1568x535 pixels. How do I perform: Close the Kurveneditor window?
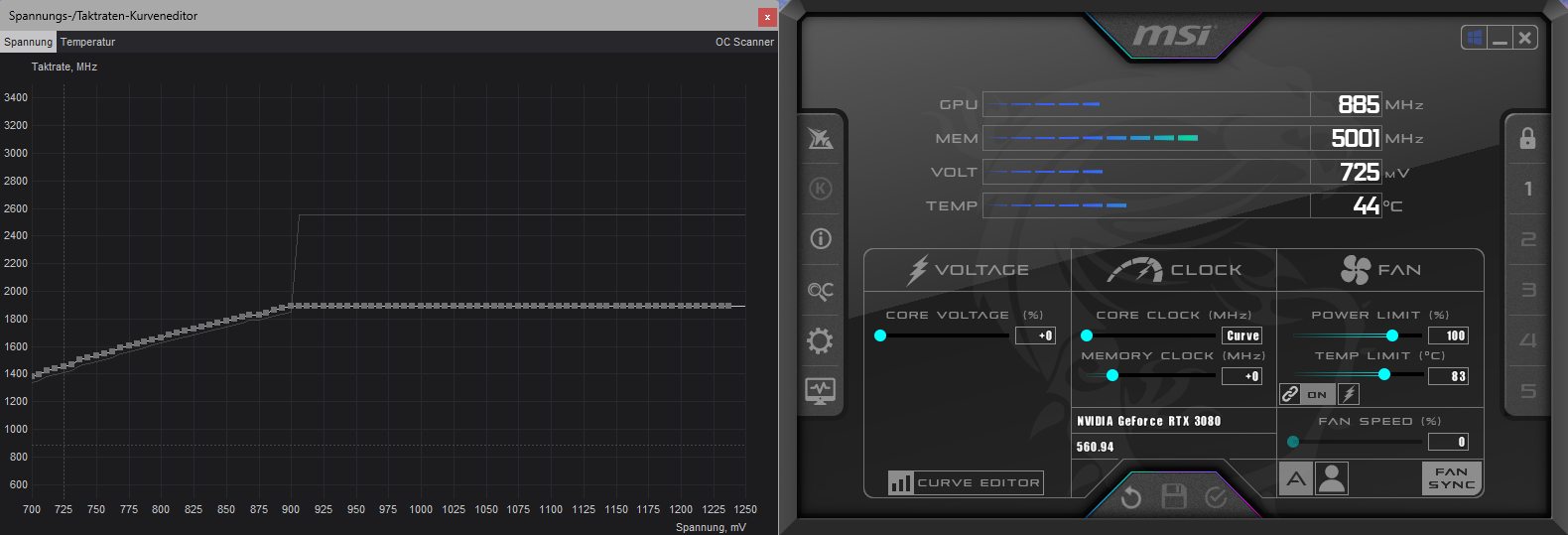coord(767,17)
